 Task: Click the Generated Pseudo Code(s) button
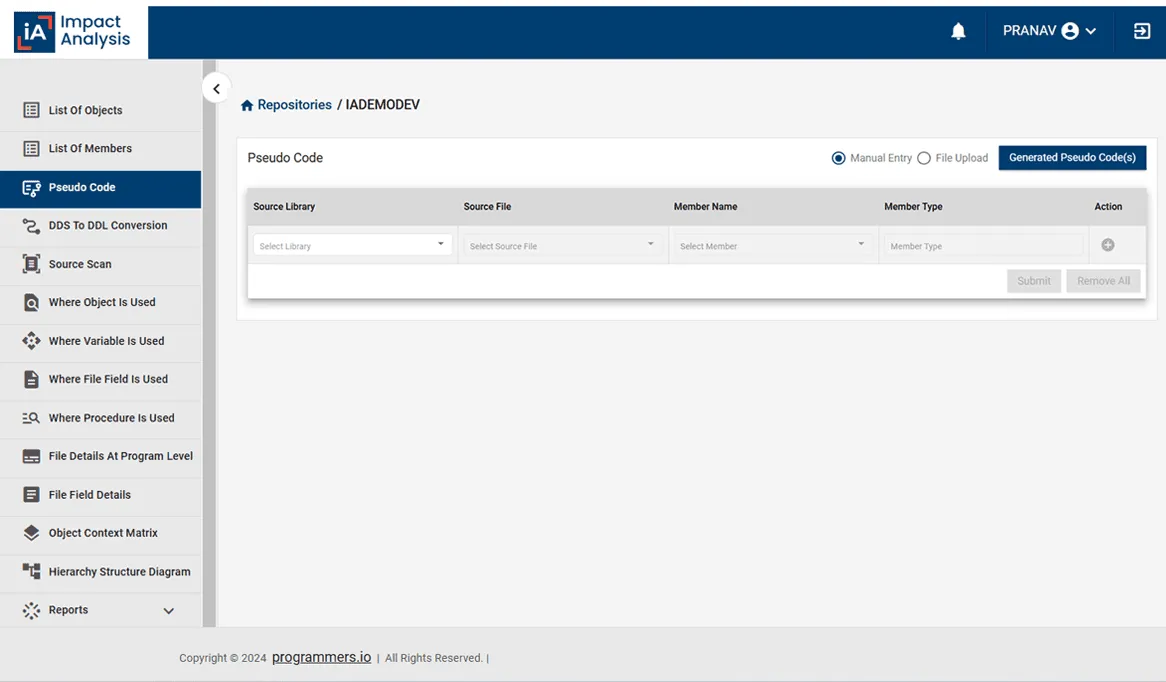coord(1072,158)
